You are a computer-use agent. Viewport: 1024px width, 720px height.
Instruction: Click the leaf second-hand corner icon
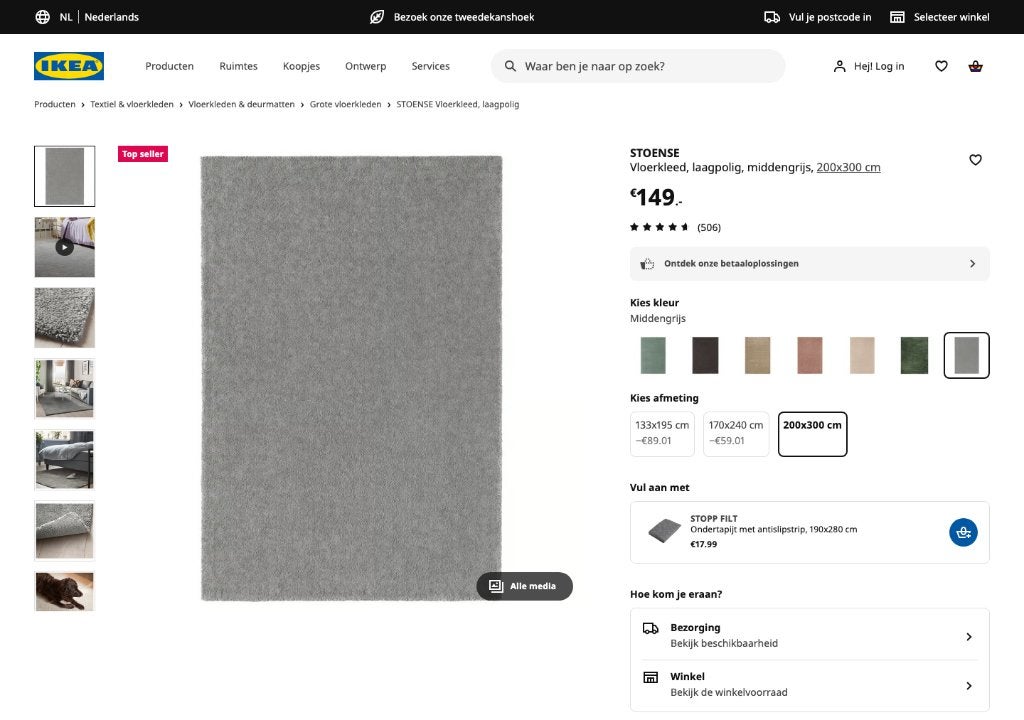pyautogui.click(x=377, y=17)
